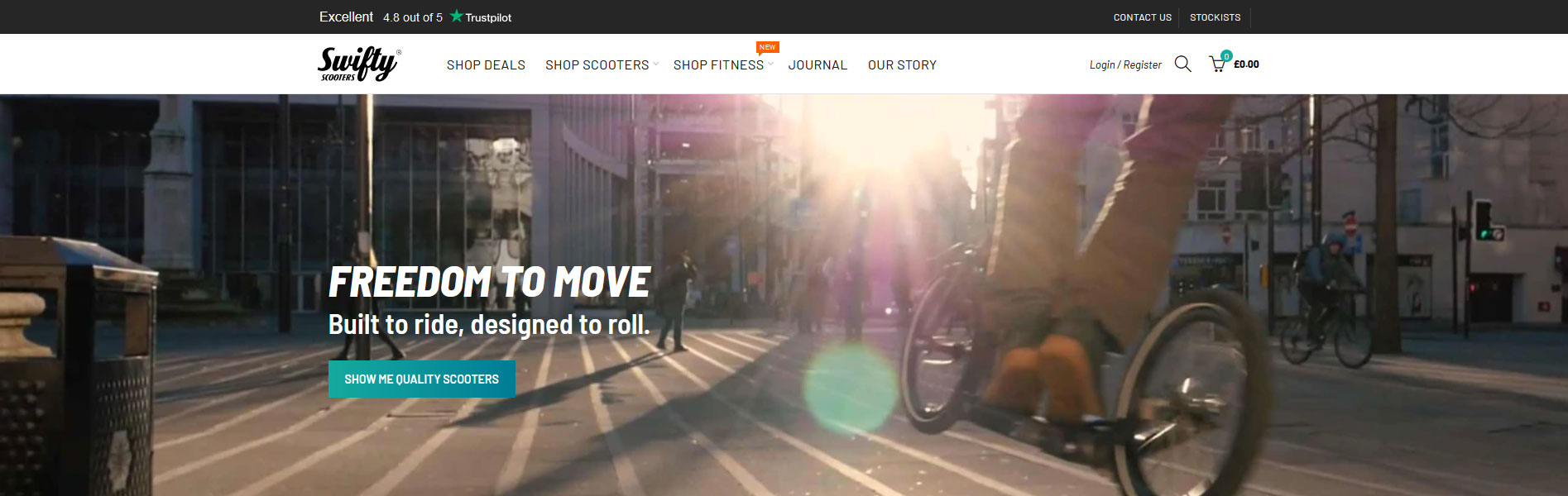Open the Shop Scooters menu
1568x496 pixels.
[597, 64]
